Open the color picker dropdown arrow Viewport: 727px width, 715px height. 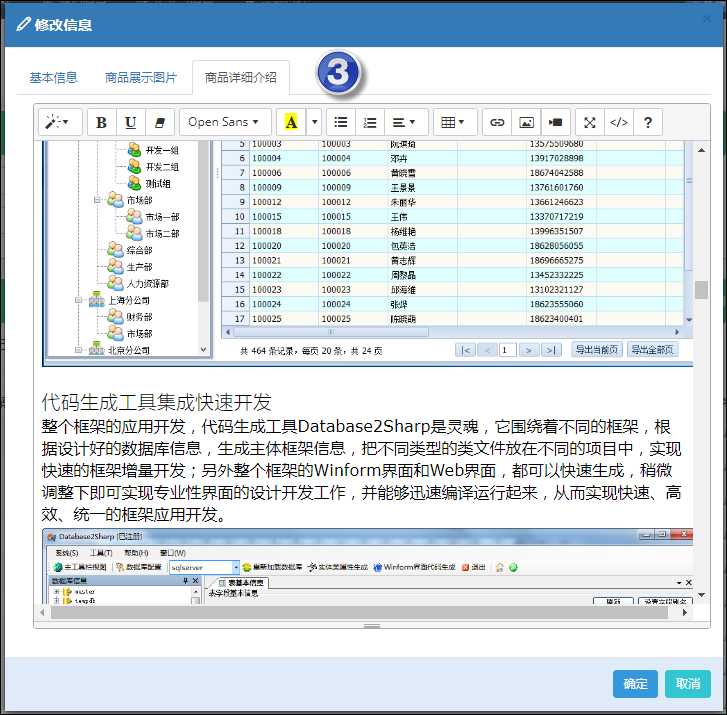(x=314, y=122)
